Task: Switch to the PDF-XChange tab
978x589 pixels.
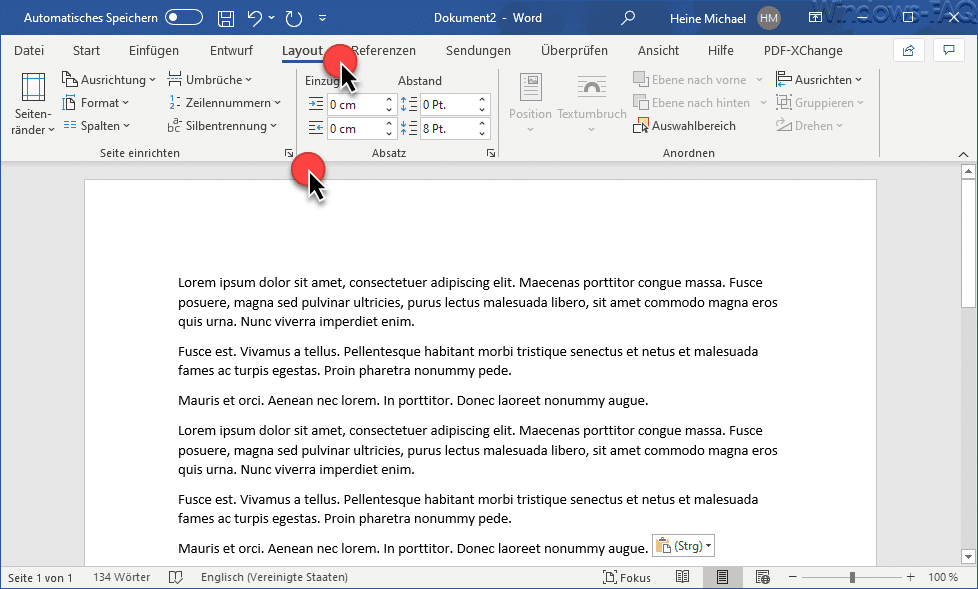Action: (803, 51)
